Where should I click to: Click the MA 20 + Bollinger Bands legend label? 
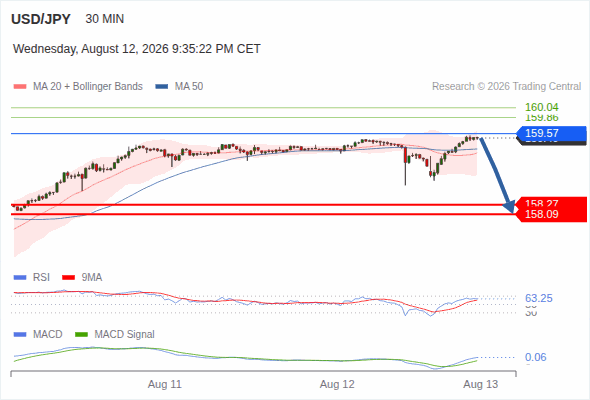coord(88,87)
